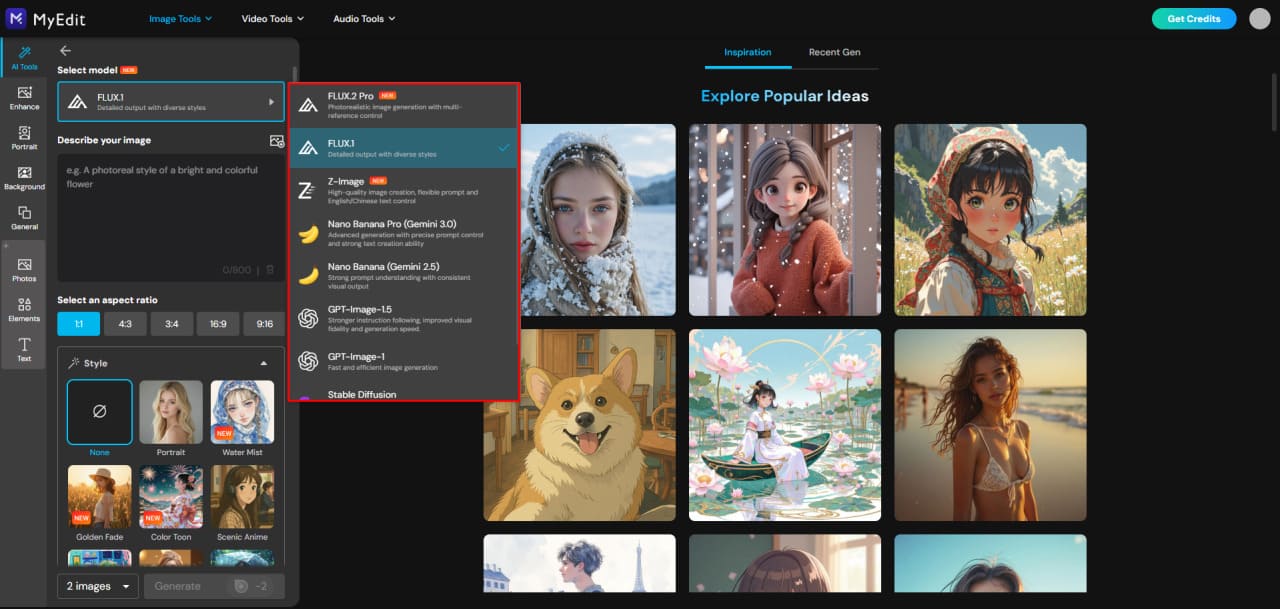This screenshot has width=1280, height=609.
Task: Click the model list scrollbar
Action: pos(518,215)
